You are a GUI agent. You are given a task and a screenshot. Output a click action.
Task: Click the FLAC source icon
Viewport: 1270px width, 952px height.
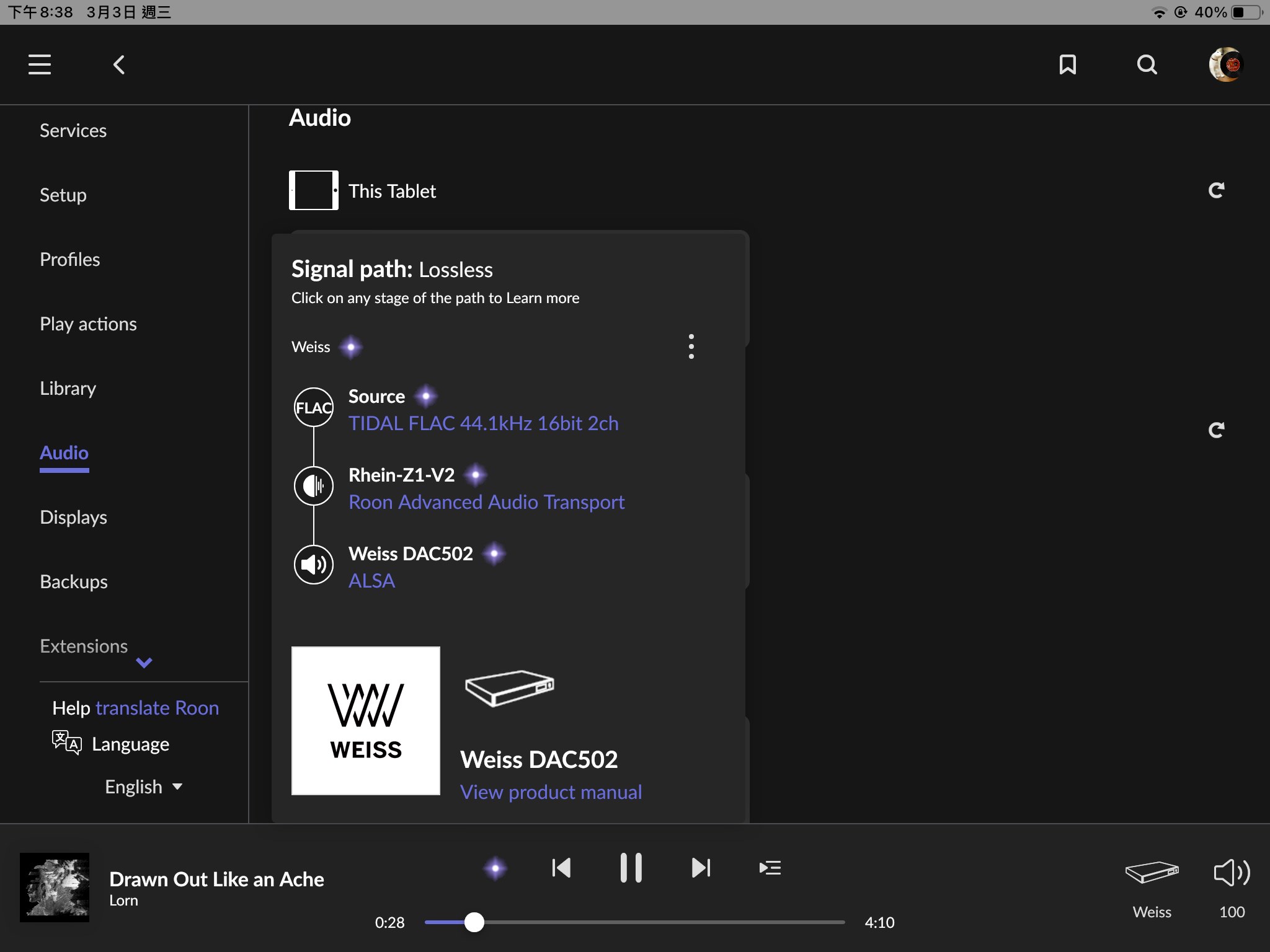[x=314, y=407]
